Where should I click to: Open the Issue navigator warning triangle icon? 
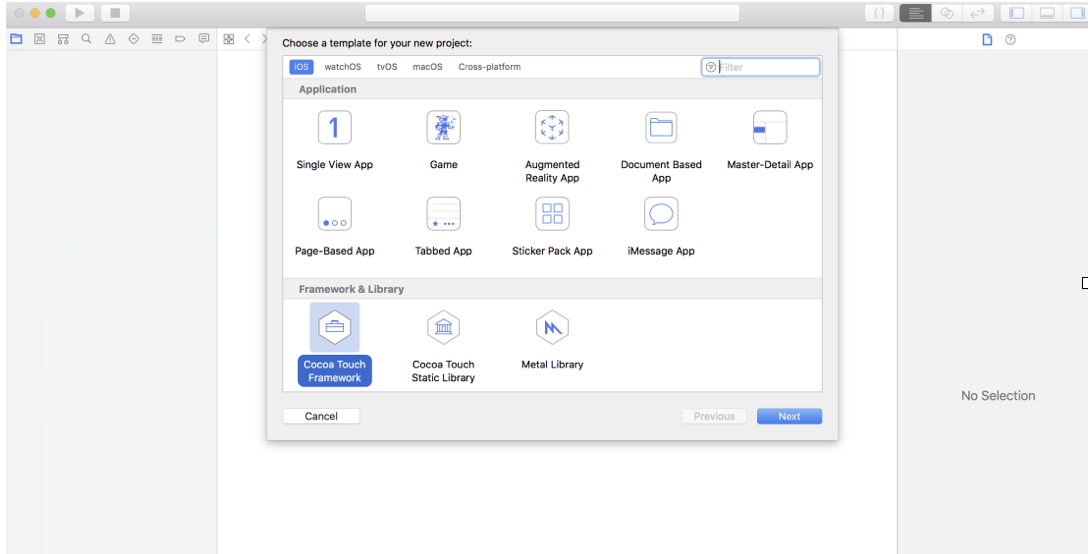[110, 39]
